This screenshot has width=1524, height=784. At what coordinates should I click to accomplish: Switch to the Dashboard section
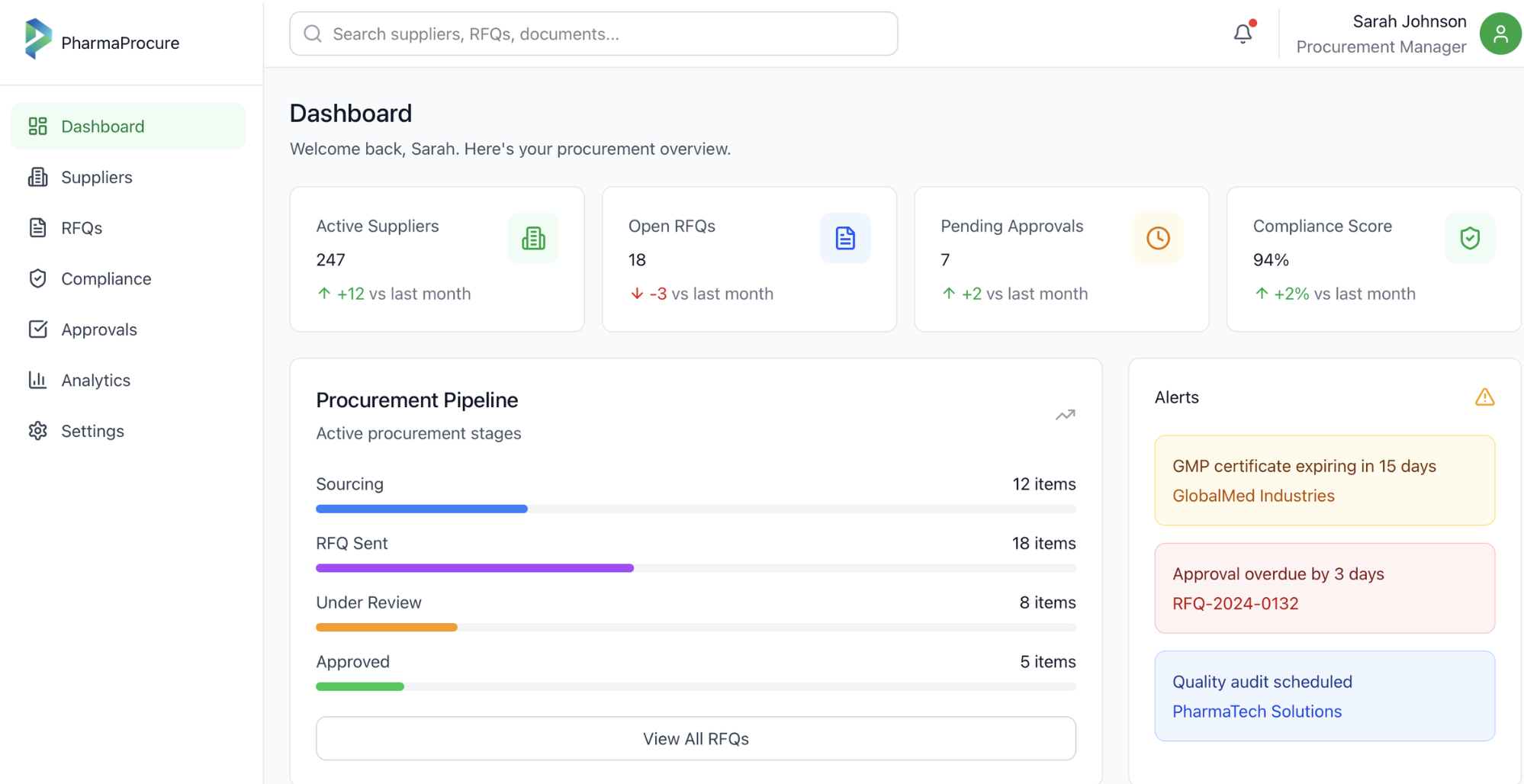point(102,126)
